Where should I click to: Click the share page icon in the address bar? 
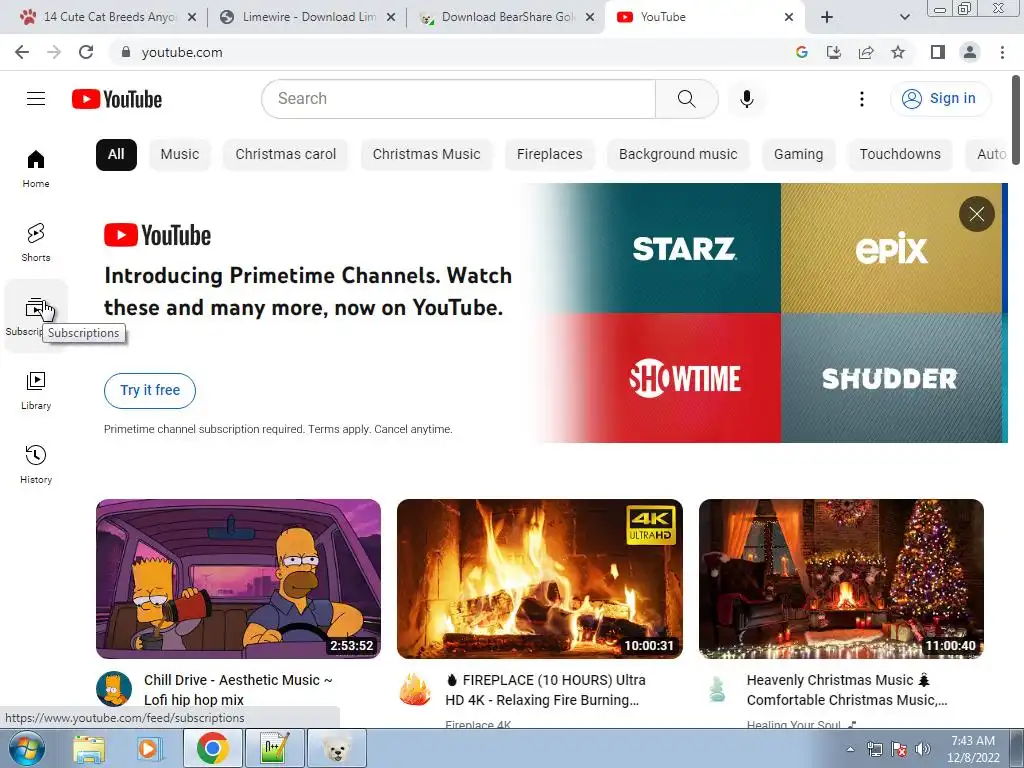(x=866, y=52)
